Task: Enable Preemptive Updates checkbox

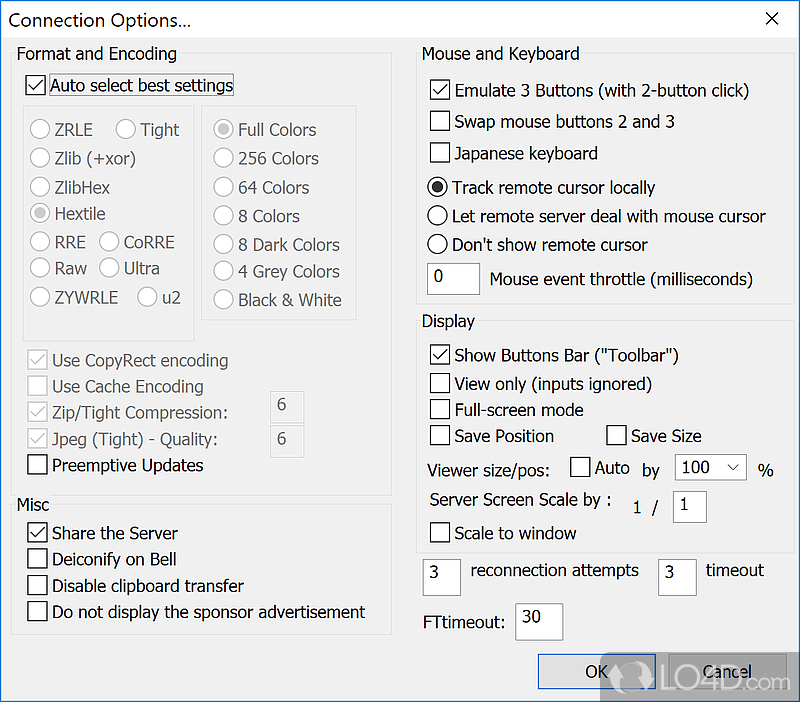Action: pos(37,465)
